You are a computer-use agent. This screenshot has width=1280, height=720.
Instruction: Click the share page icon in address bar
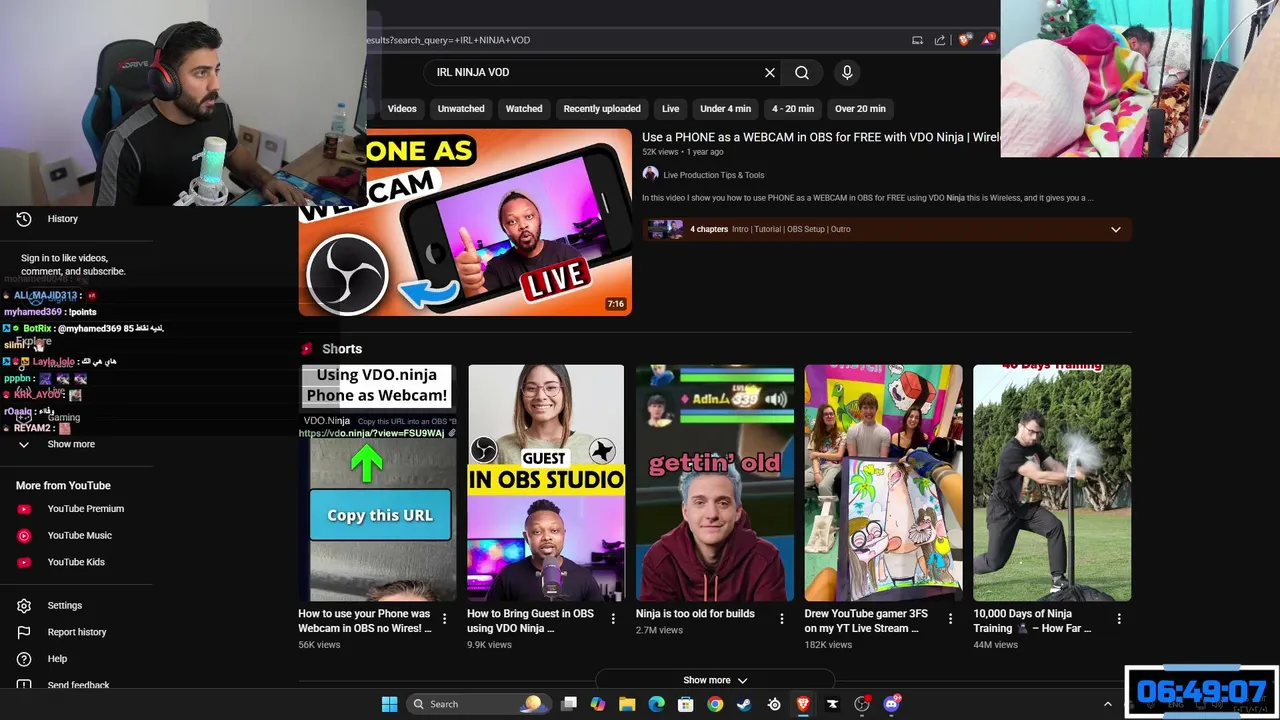coord(940,40)
